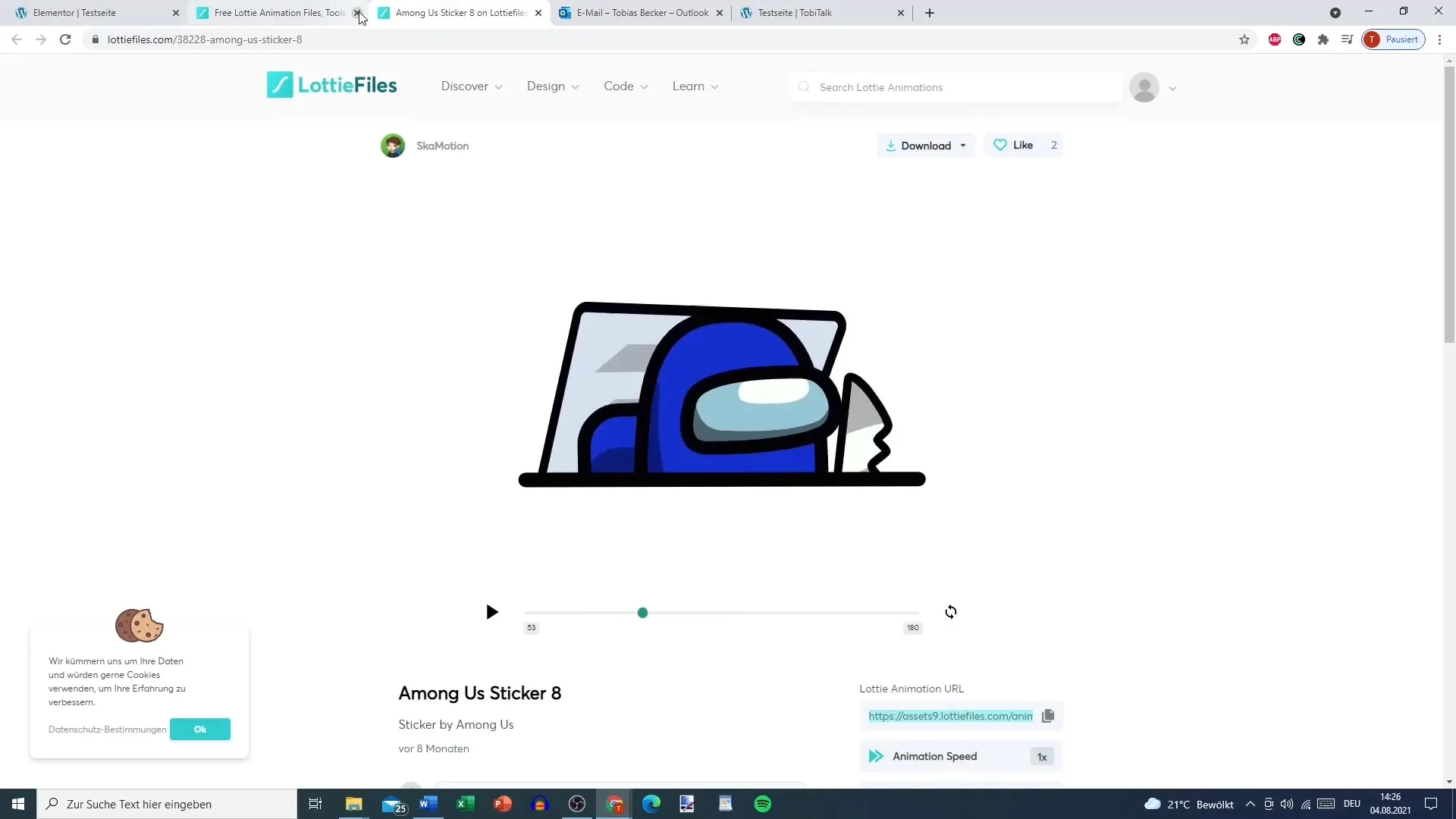Open the notification center icon

(1431, 804)
